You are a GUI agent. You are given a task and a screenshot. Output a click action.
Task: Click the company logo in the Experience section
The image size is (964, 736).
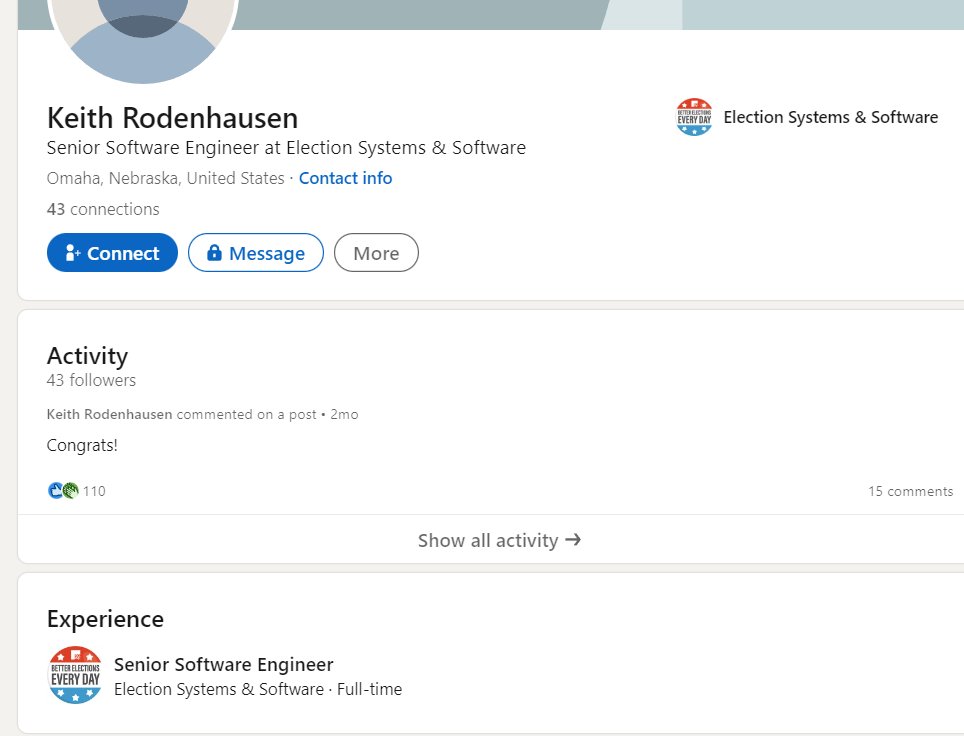(x=75, y=675)
